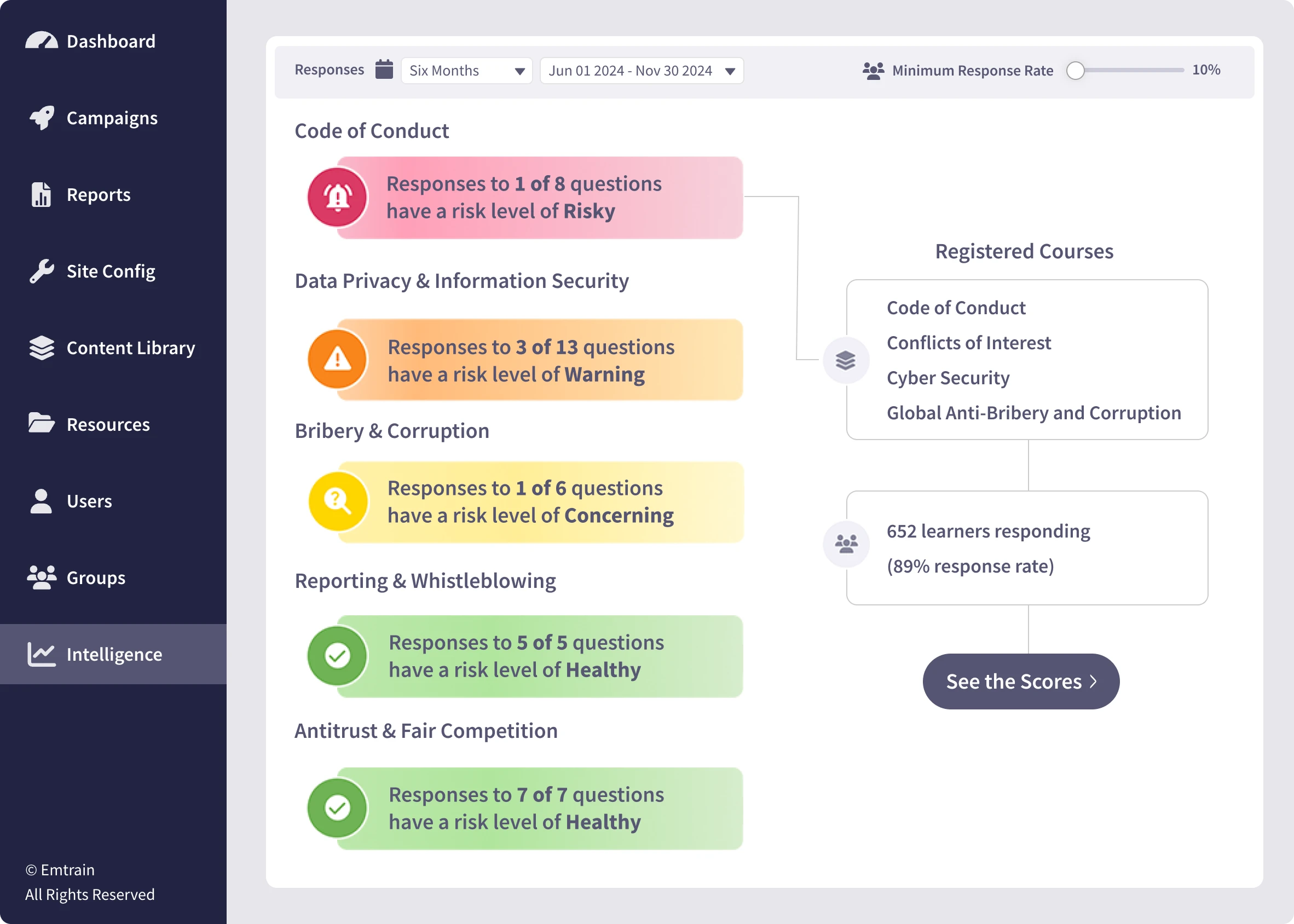
Task: Click the yellow Concerning magnifier icon
Action: pyautogui.click(x=338, y=501)
